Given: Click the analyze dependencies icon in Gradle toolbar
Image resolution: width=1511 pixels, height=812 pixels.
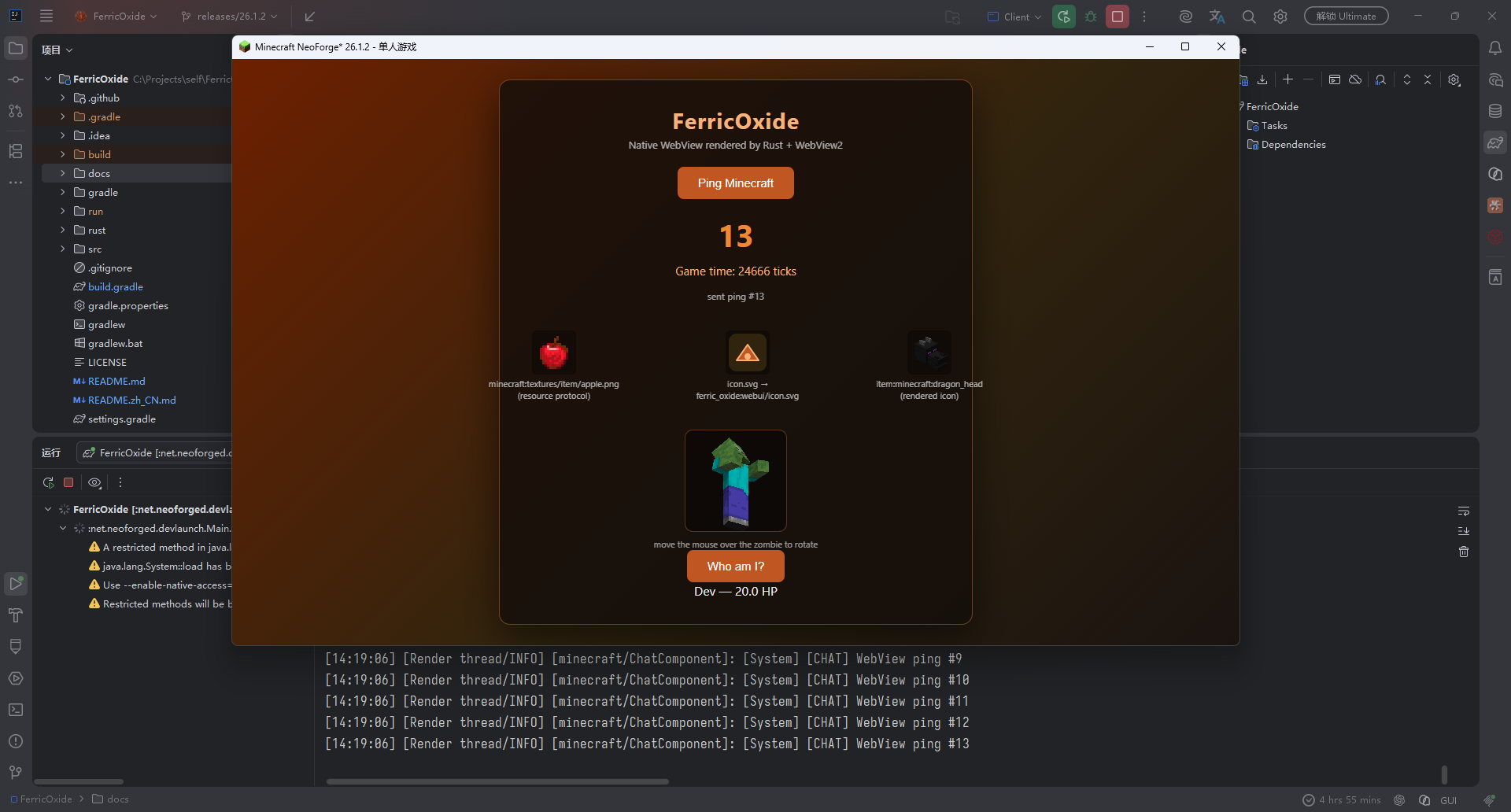Looking at the screenshot, I should [x=1380, y=79].
